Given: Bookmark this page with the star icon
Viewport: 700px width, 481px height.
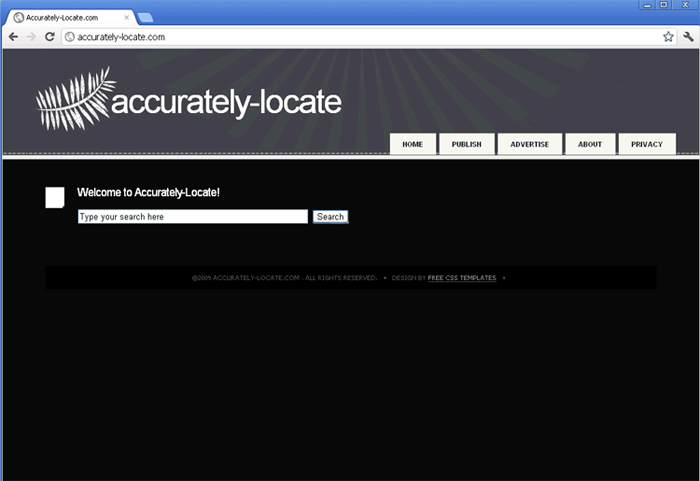Looking at the screenshot, I should 668,37.
